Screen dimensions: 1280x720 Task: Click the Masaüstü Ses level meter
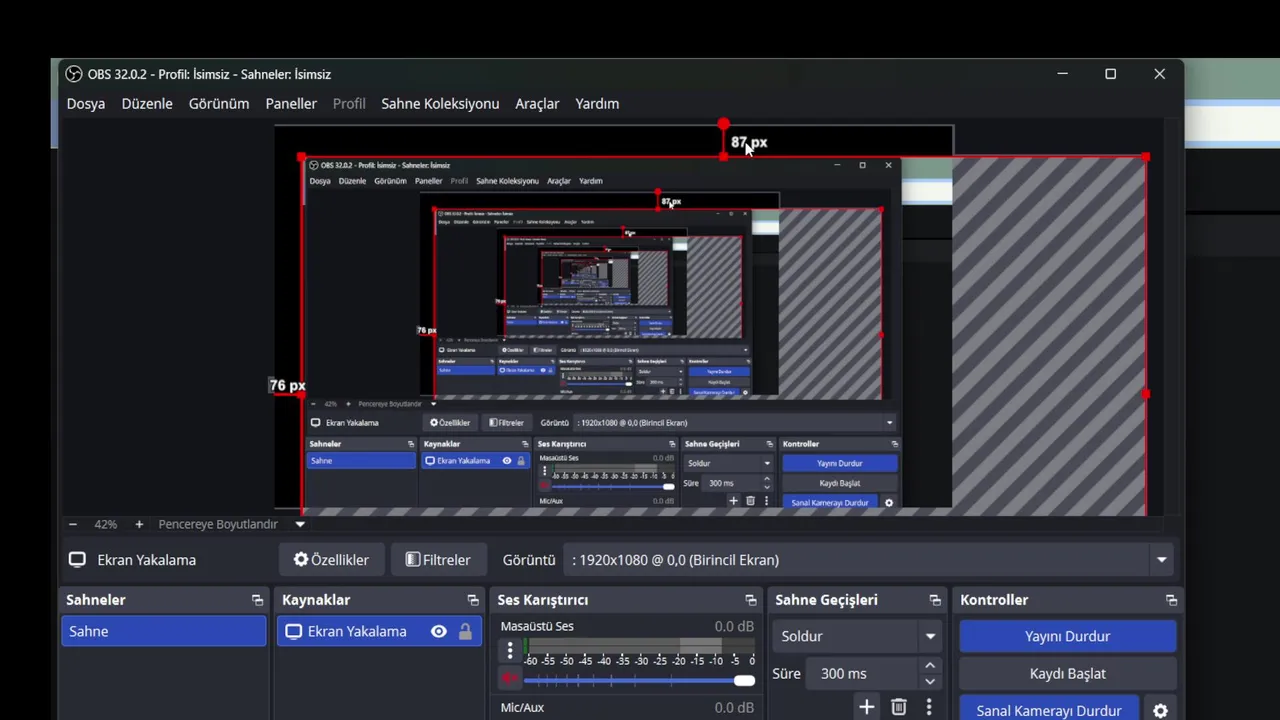639,645
